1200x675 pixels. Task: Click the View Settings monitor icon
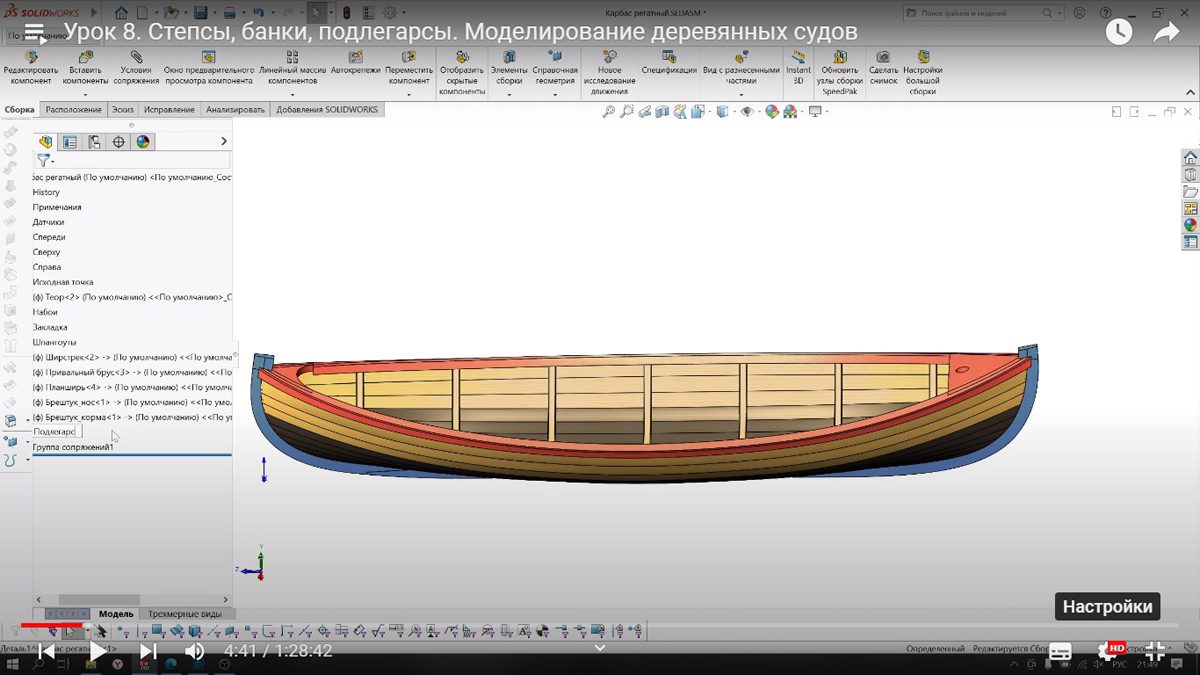click(x=815, y=112)
